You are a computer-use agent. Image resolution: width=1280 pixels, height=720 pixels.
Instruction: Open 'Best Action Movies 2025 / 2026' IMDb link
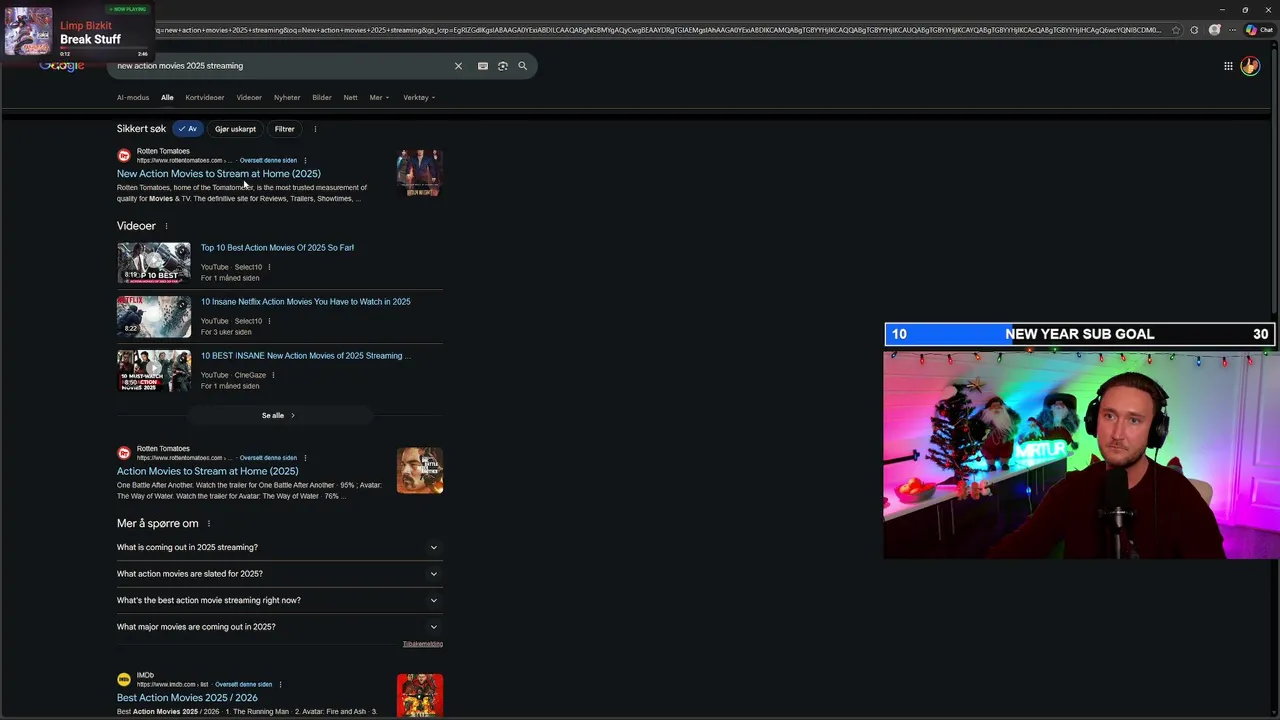(187, 698)
